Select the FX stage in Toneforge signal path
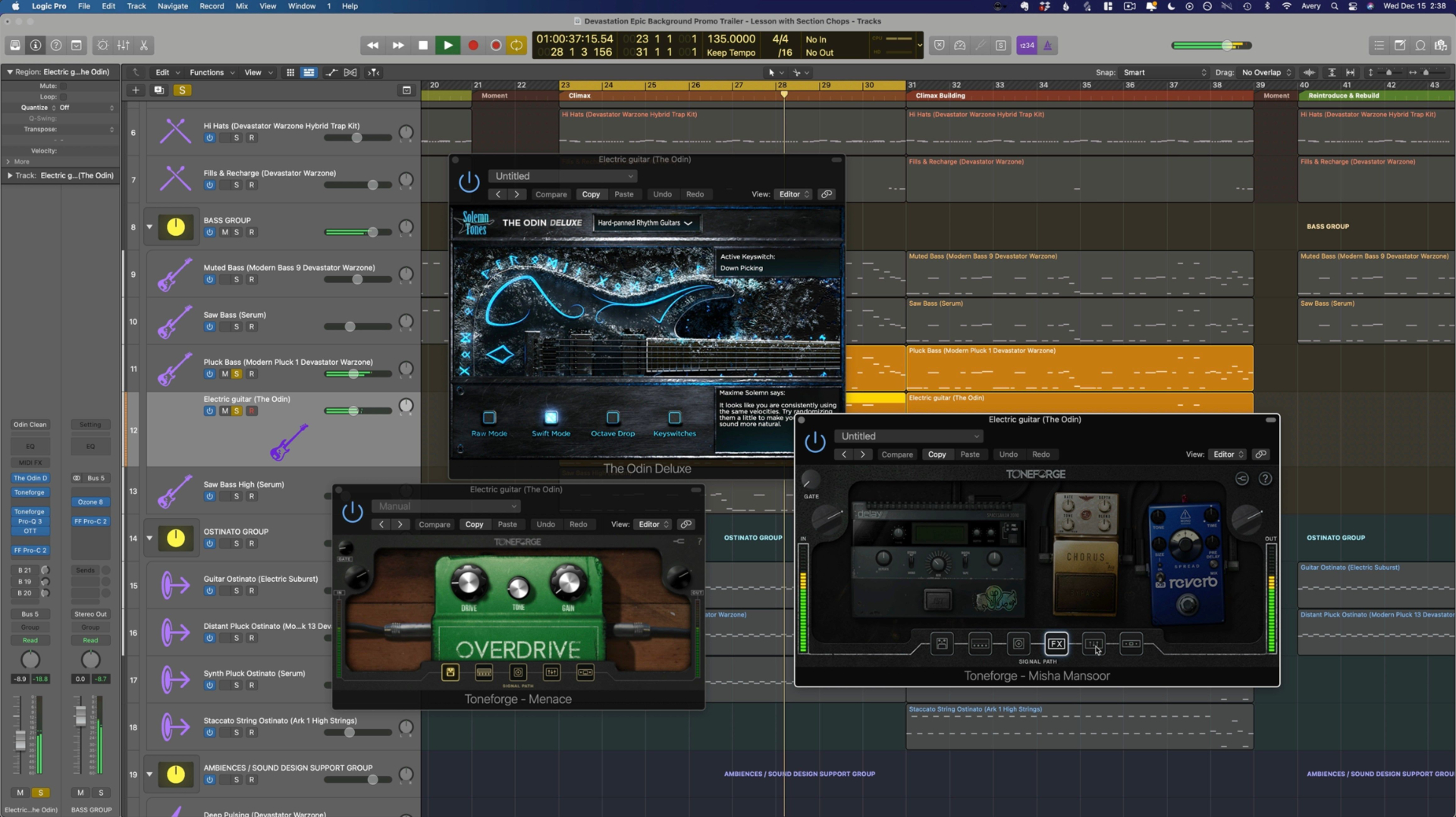Viewport: 1456px width, 817px height. click(x=1056, y=644)
